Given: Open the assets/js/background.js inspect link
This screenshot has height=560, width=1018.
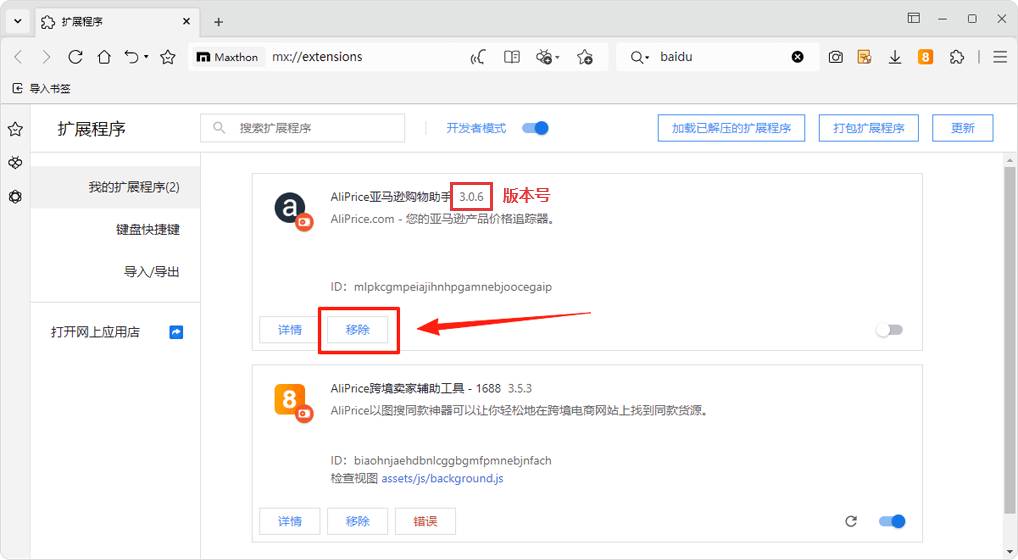Looking at the screenshot, I should coord(442,479).
